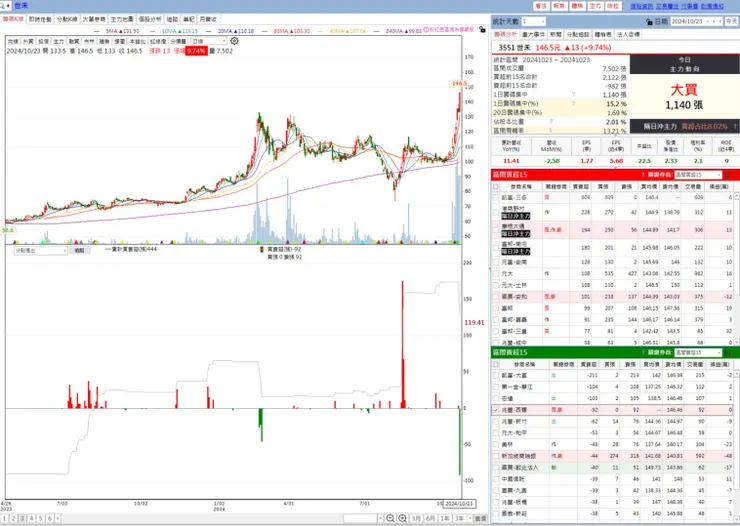
Task: Toggle the 本益比 button on chart toolbar
Action: click(138, 42)
